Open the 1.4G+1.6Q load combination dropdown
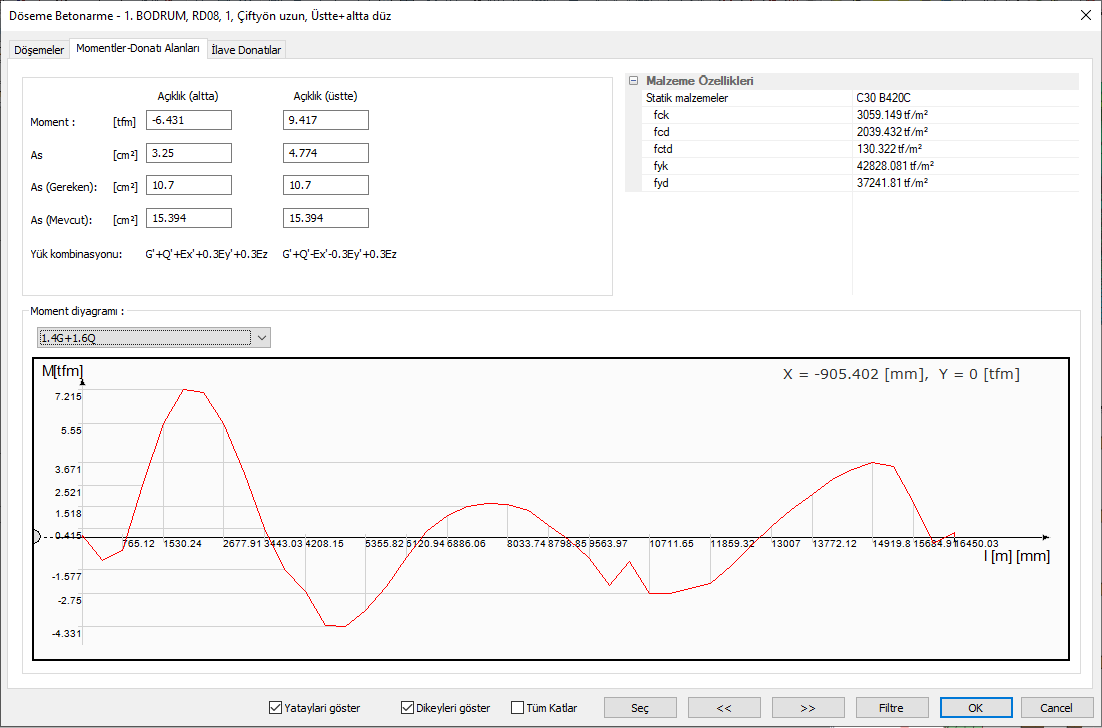Image resolution: width=1102 pixels, height=728 pixels. pos(262,338)
